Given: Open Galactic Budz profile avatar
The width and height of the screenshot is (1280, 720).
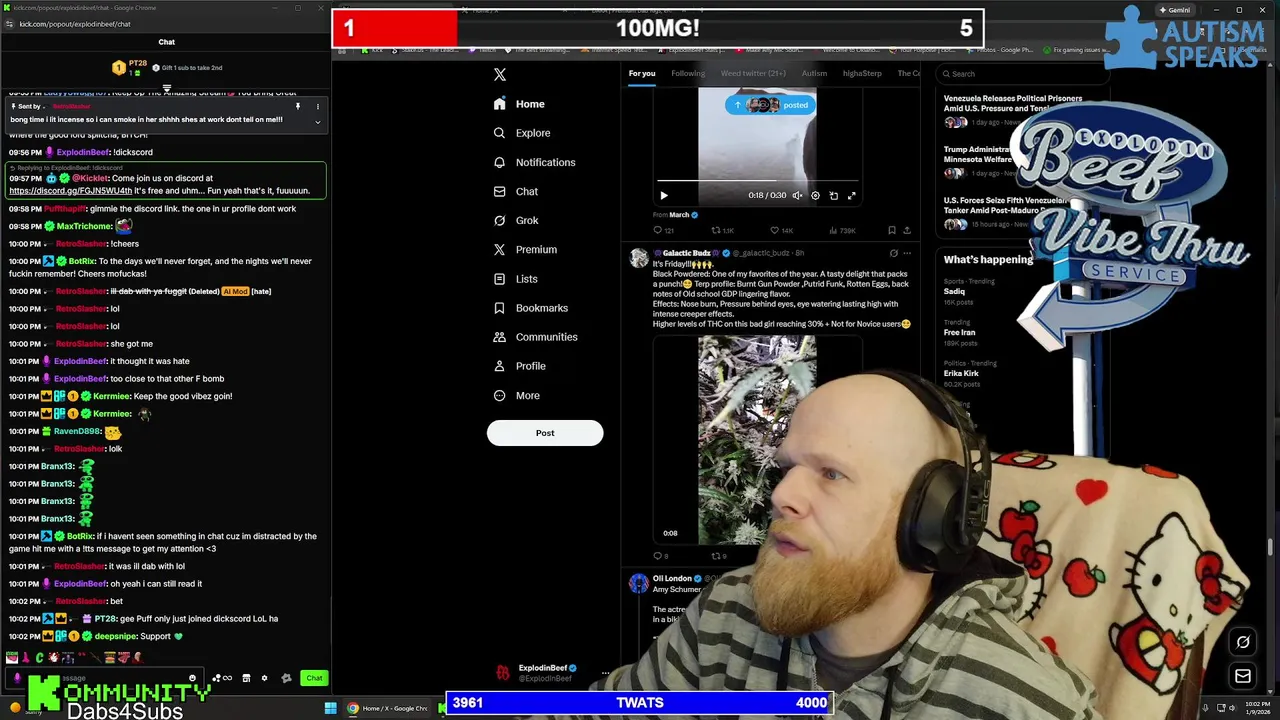Looking at the screenshot, I should [639, 260].
